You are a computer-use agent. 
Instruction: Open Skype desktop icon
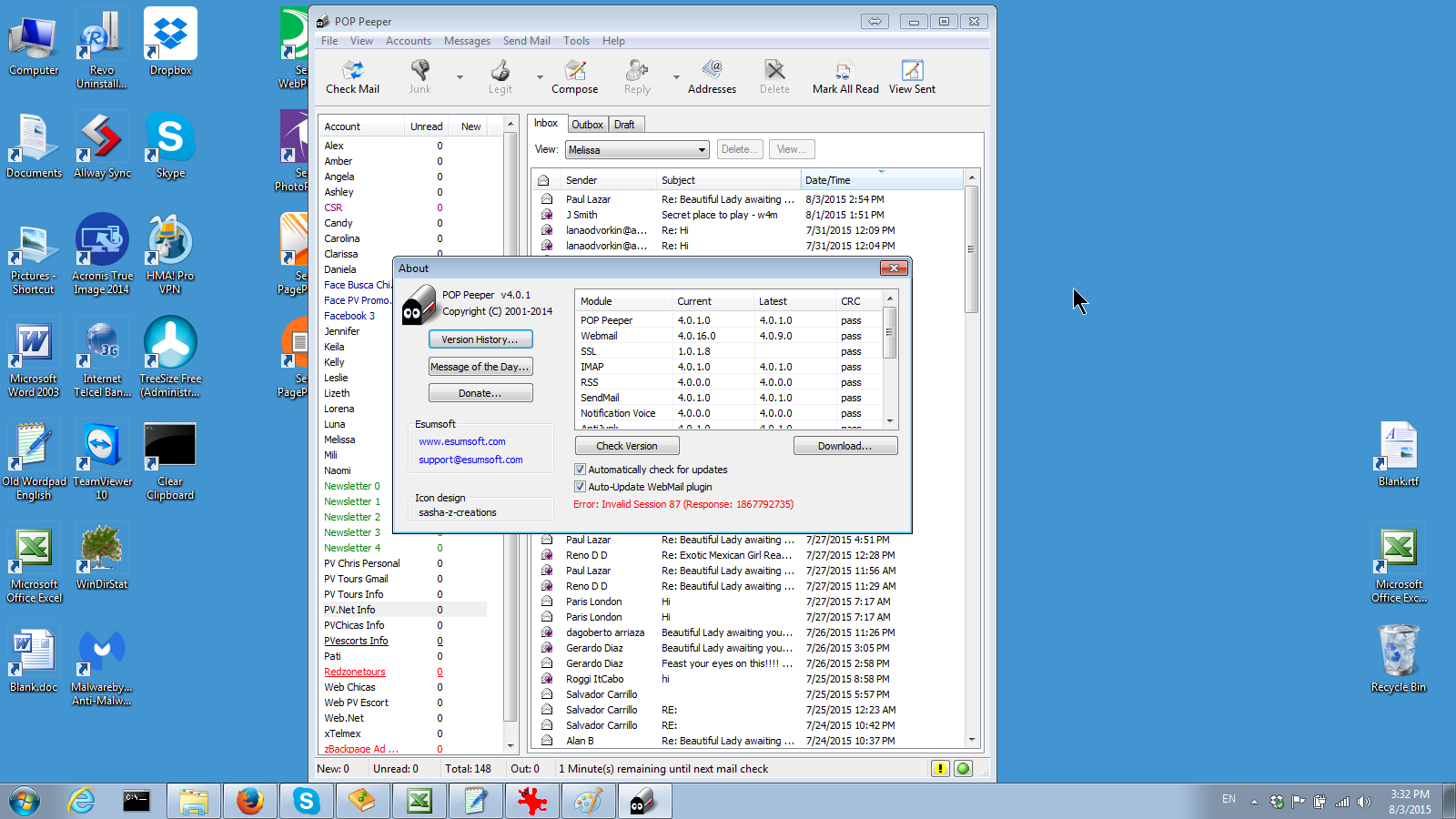pyautogui.click(x=170, y=145)
